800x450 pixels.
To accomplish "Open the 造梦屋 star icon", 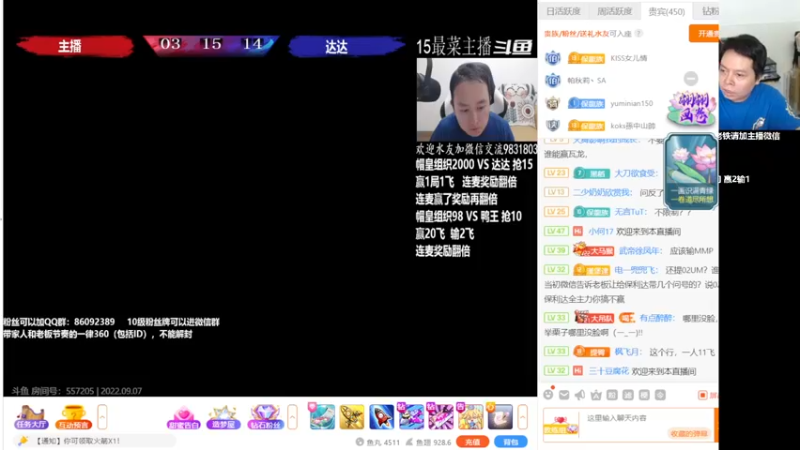I will [223, 418].
